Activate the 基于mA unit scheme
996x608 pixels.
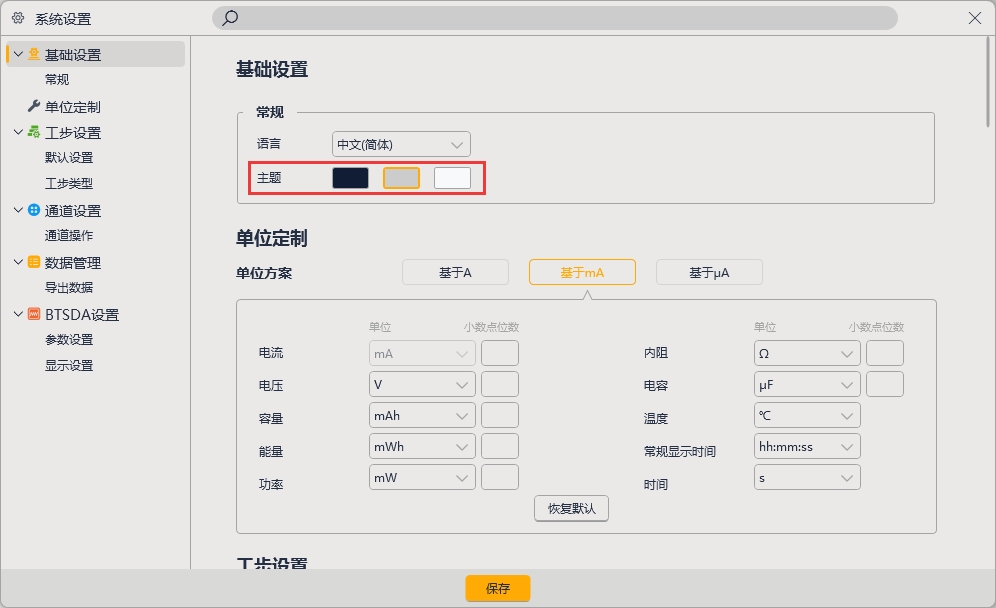click(x=582, y=271)
